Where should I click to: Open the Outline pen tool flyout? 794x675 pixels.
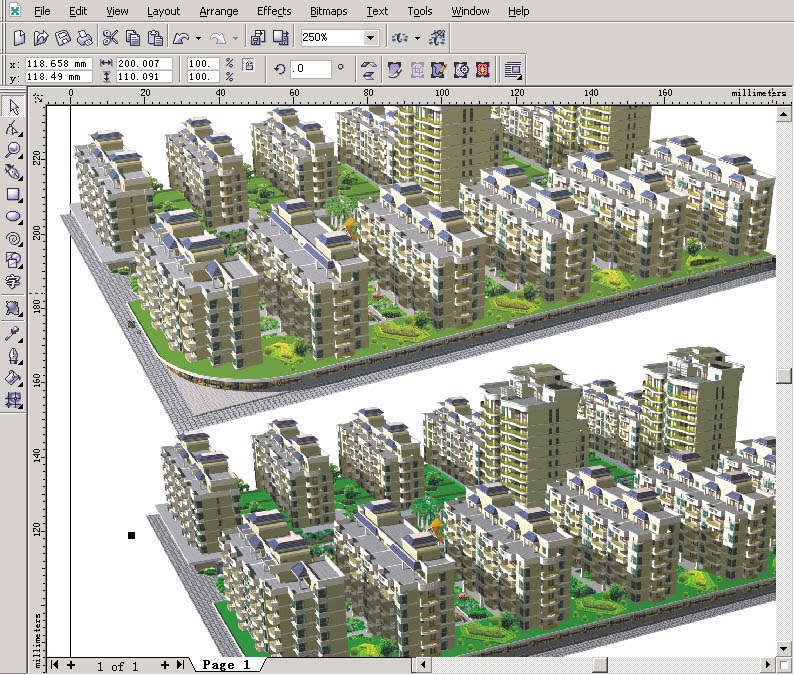[x=14, y=356]
